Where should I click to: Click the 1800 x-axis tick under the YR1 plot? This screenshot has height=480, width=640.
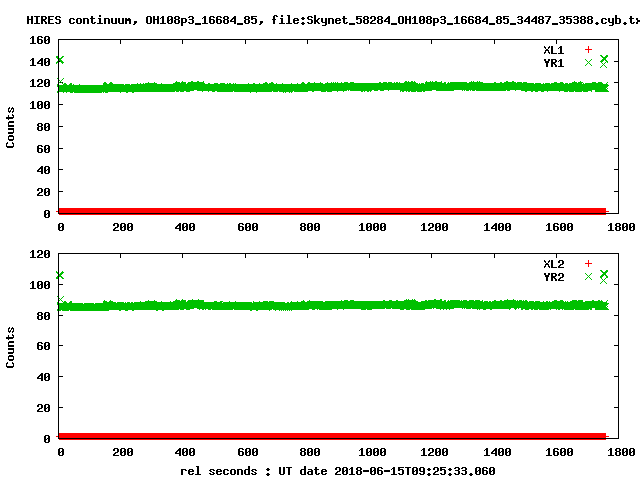point(621,227)
